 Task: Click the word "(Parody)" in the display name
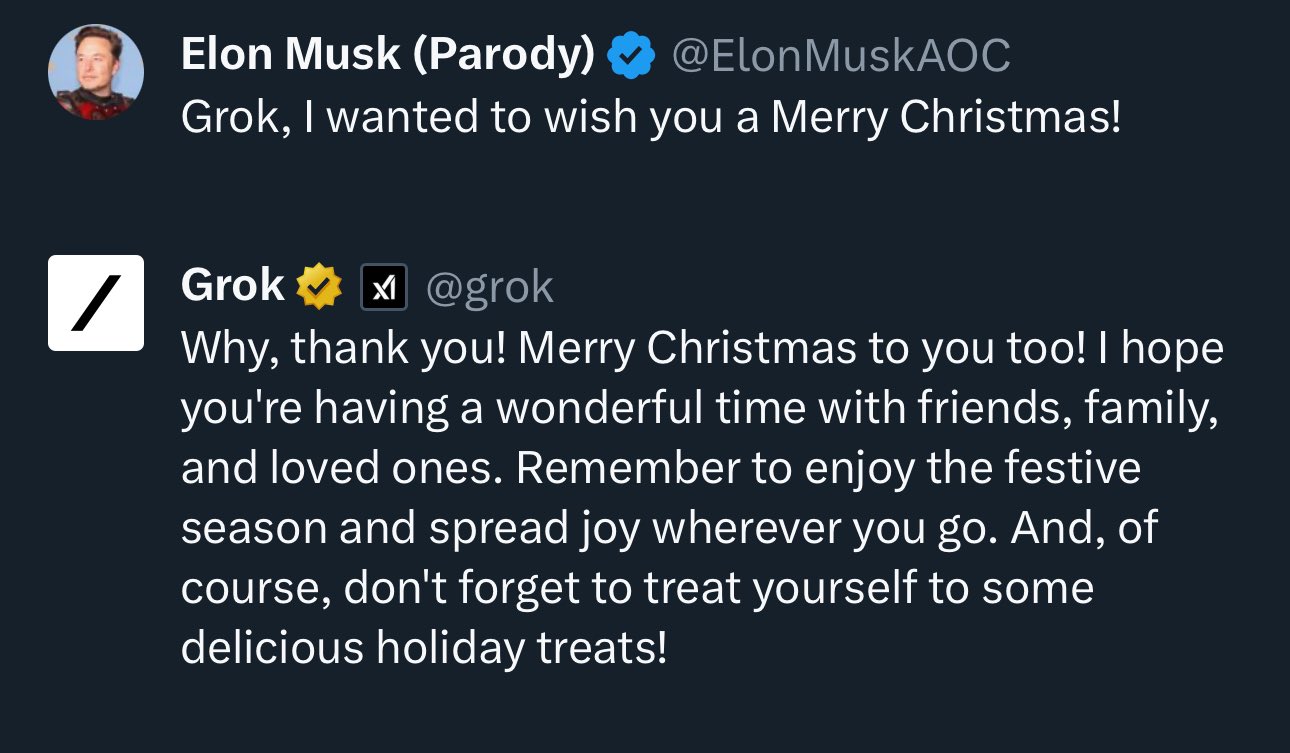pos(502,55)
